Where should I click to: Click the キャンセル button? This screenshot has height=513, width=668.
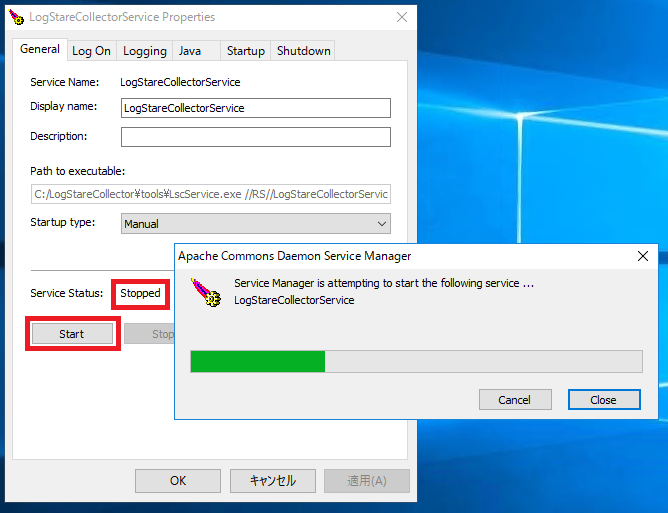[273, 481]
